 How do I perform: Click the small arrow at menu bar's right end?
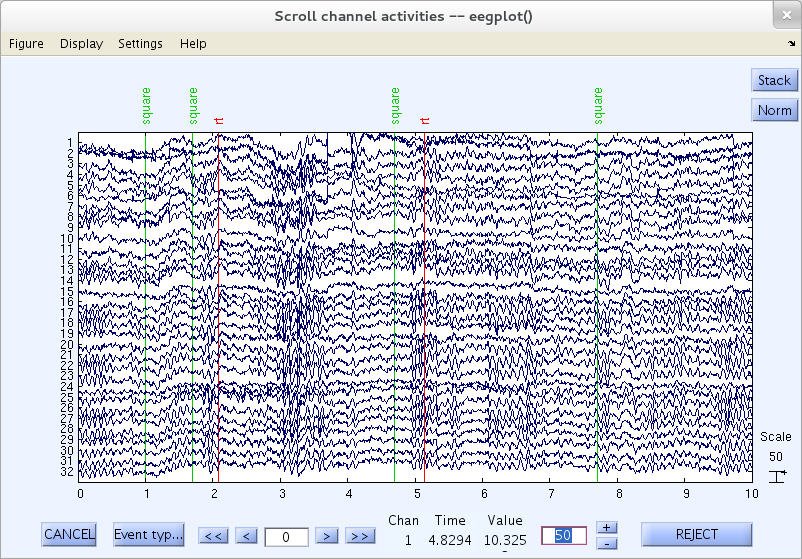tap(789, 44)
